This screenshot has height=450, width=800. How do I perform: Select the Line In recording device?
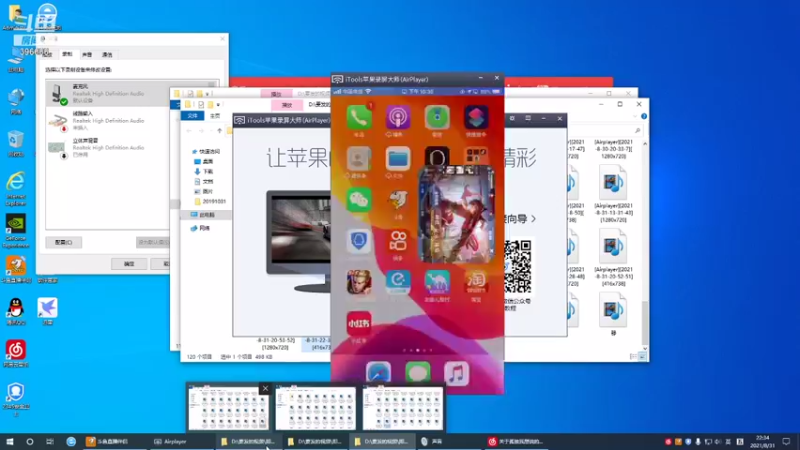coord(108,120)
